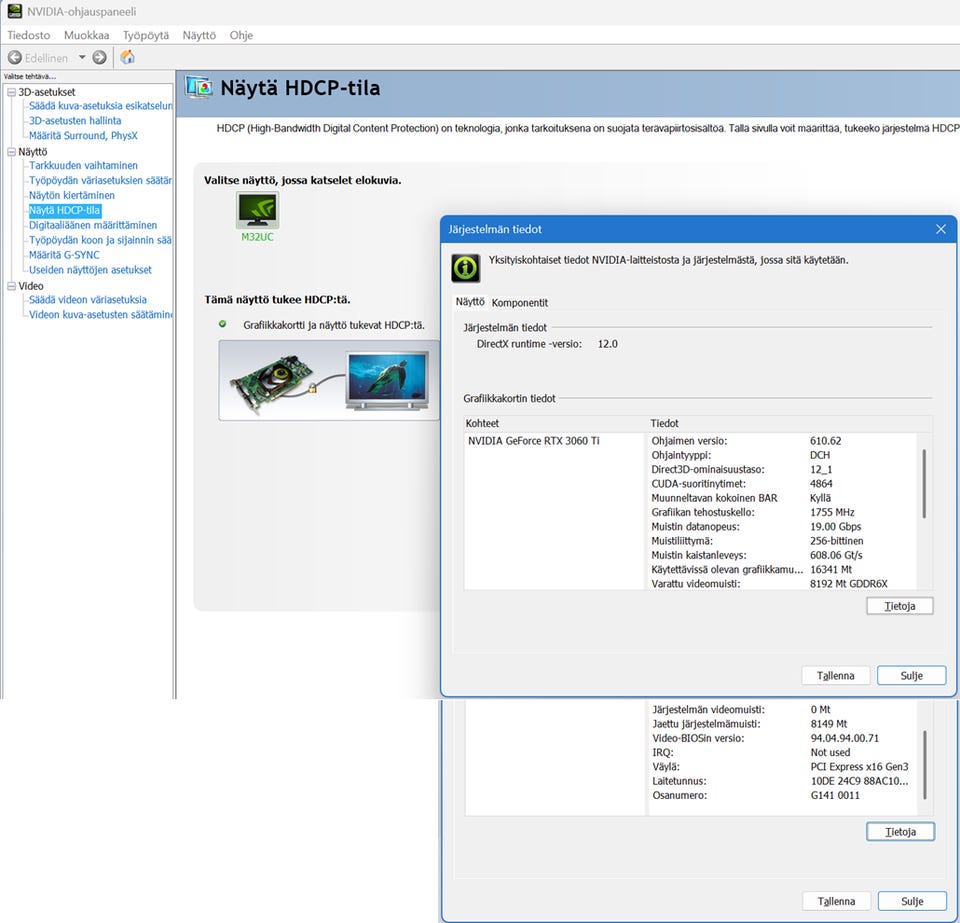Select the highlighted Näytä HDCP-tila item

[64, 210]
